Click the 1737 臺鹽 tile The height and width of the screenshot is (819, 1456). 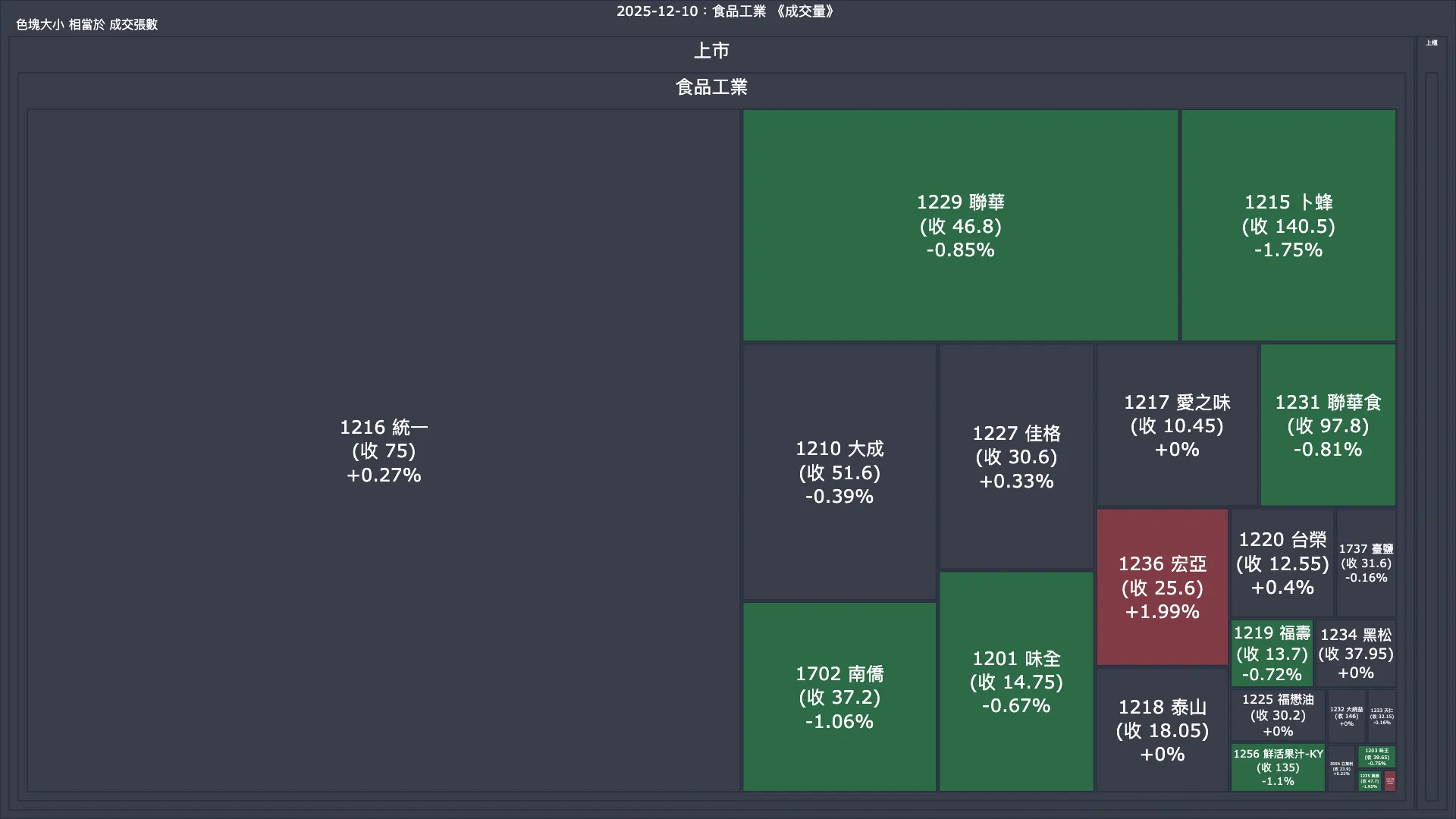(1365, 563)
